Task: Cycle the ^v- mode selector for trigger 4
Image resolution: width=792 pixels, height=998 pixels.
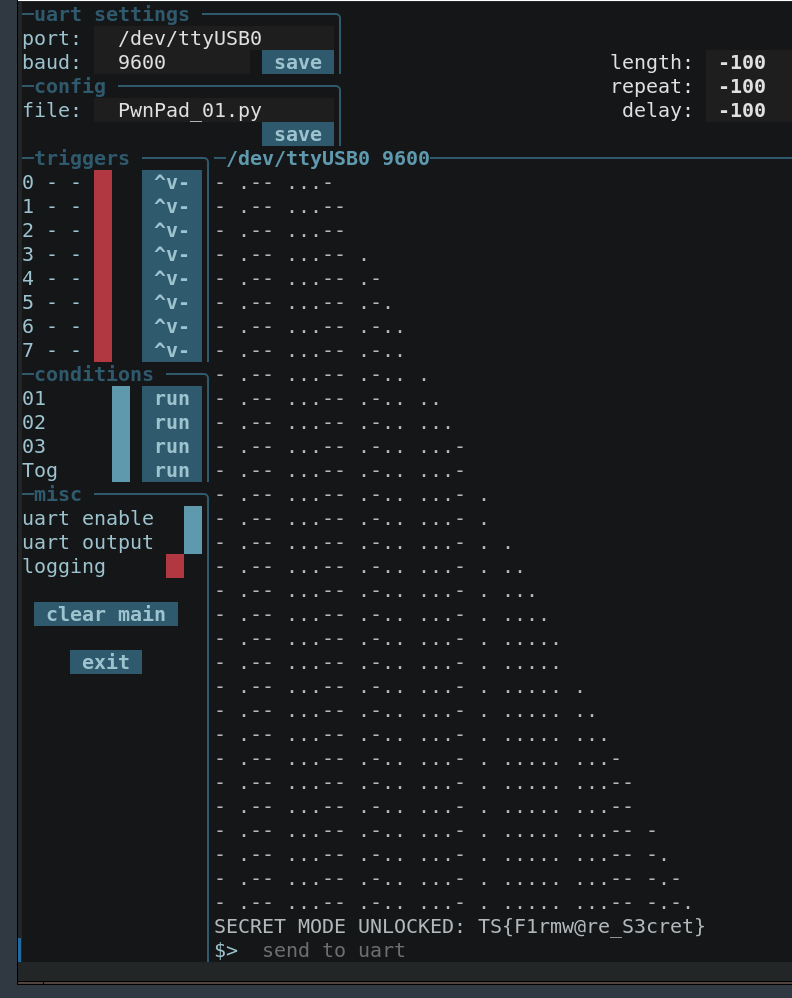Action: [171, 278]
